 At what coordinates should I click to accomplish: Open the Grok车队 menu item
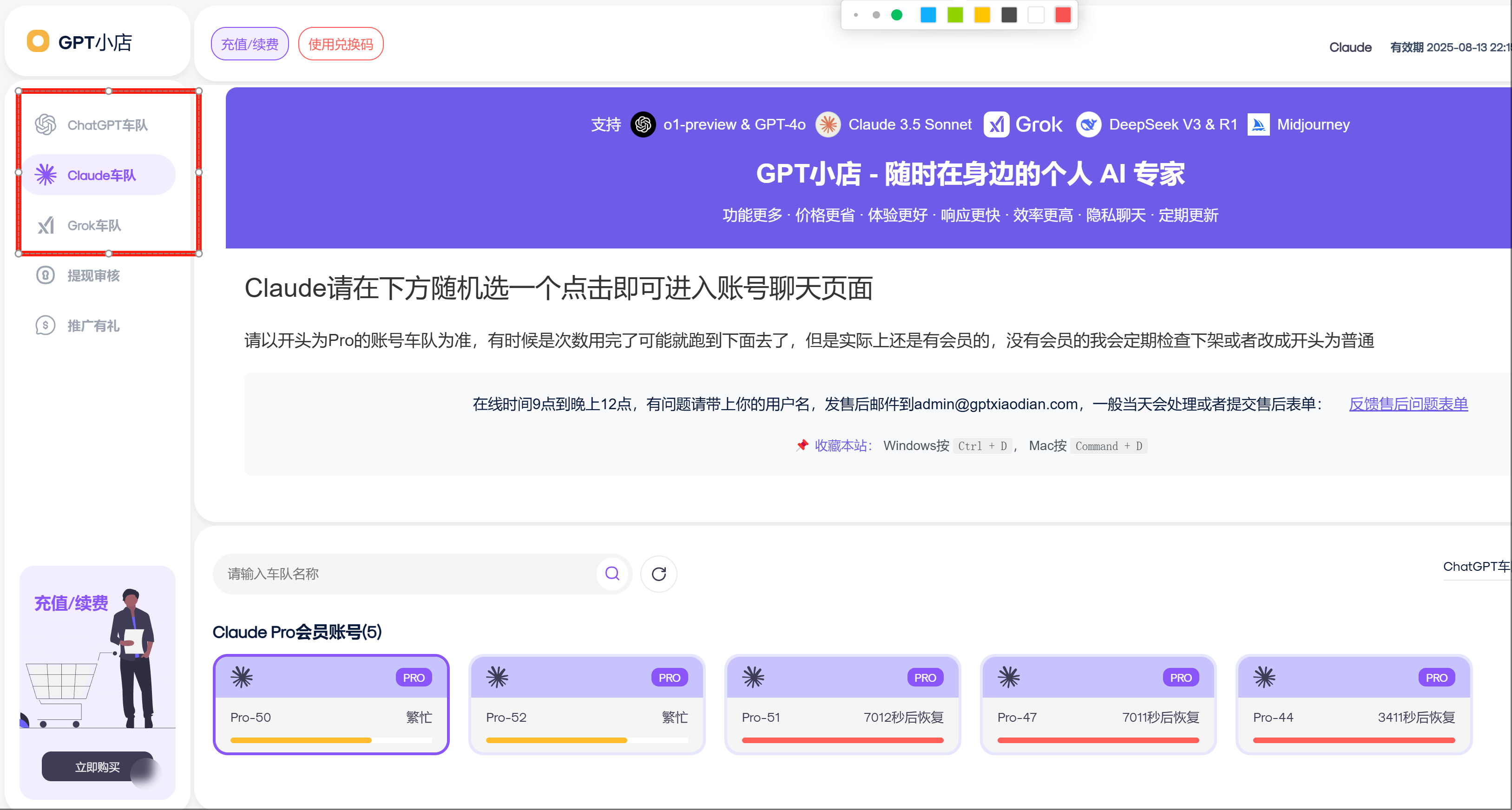(x=99, y=225)
